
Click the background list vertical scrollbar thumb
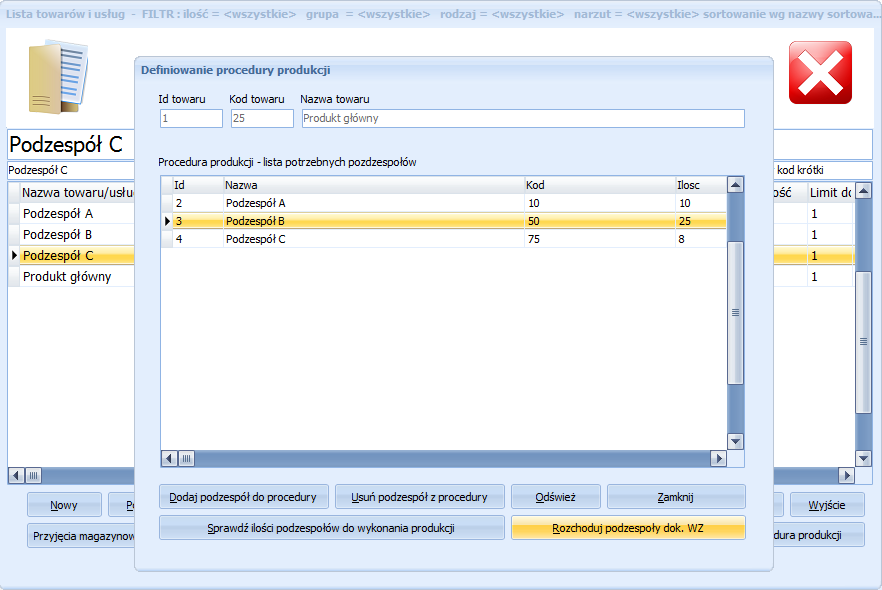(863, 342)
